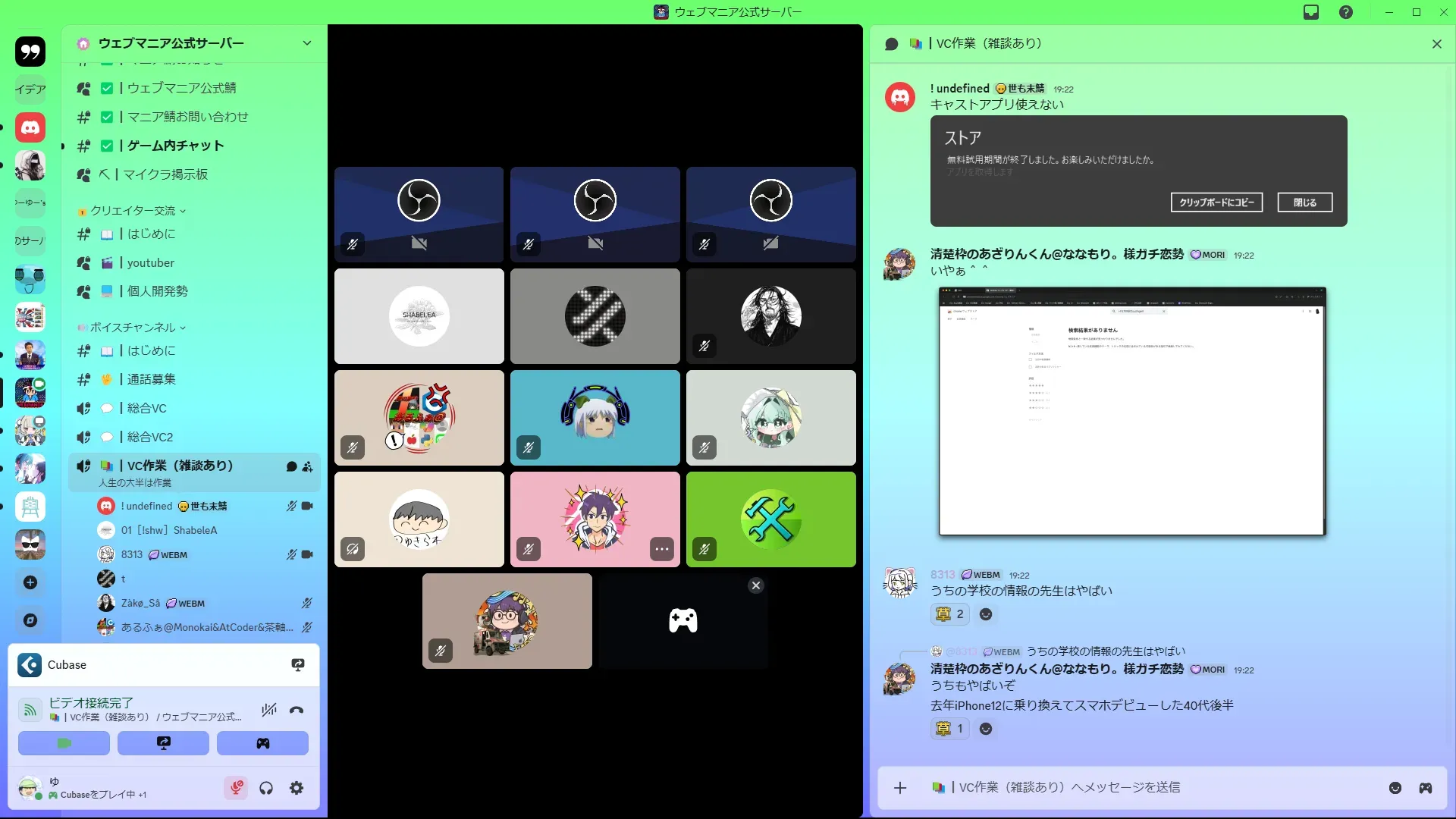Open the inbox icon in title bar
Image resolution: width=1456 pixels, height=819 pixels.
pos(1311,12)
